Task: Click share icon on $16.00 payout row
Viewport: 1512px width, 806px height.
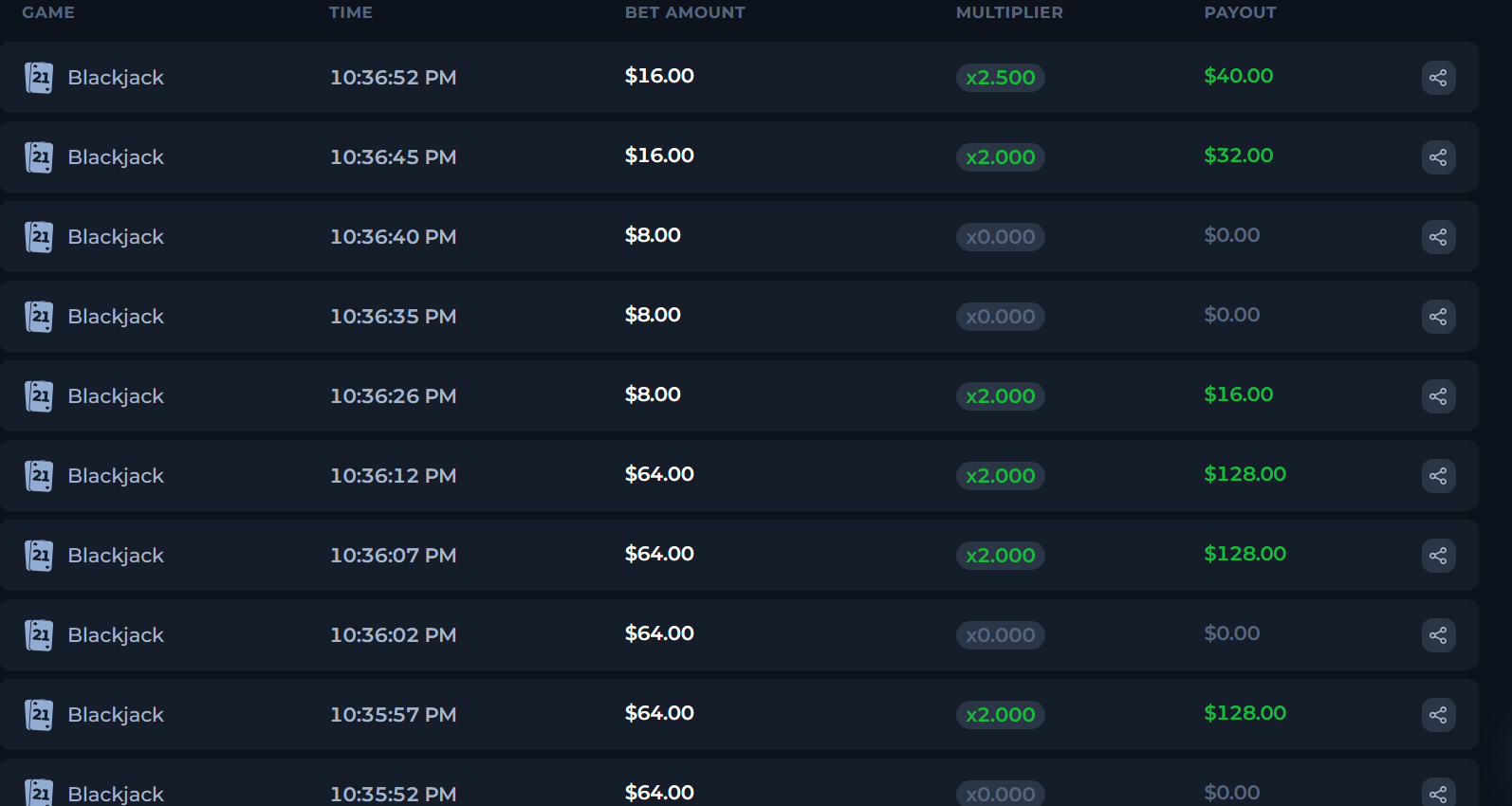Action: (1438, 396)
